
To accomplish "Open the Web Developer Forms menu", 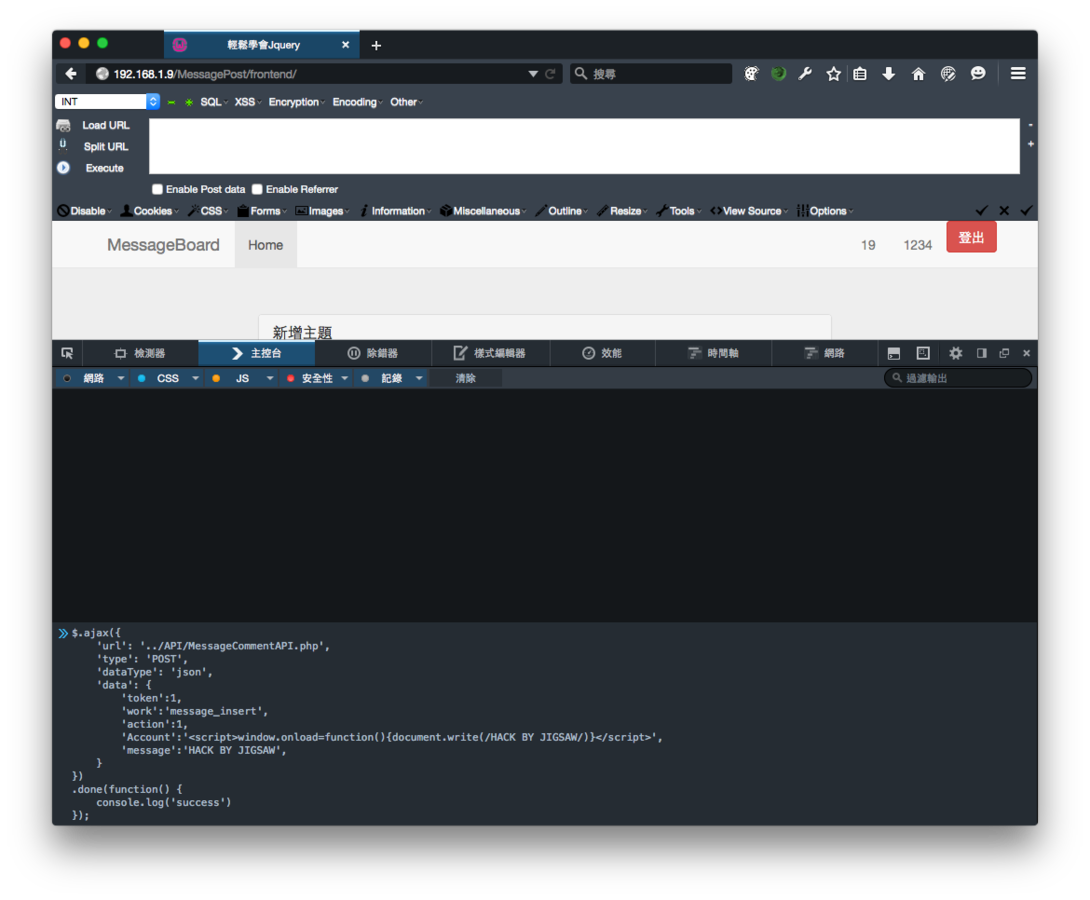I will tap(262, 211).
